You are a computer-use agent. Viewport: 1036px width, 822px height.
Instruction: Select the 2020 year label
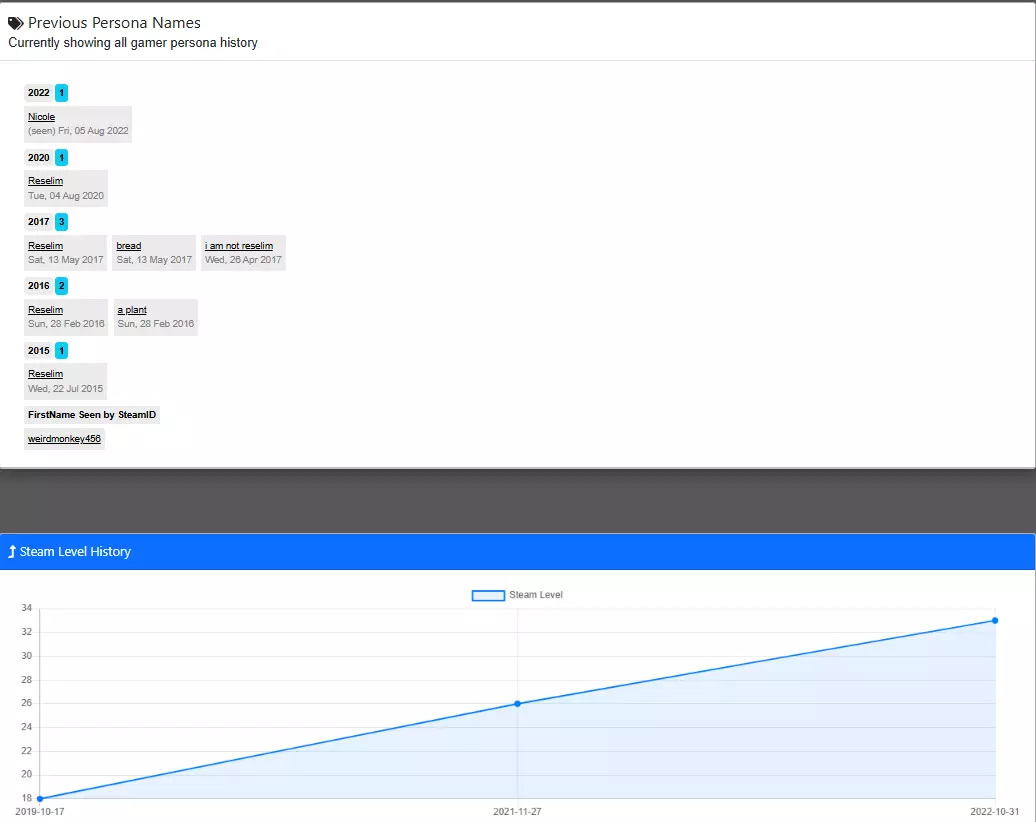[x=38, y=158]
